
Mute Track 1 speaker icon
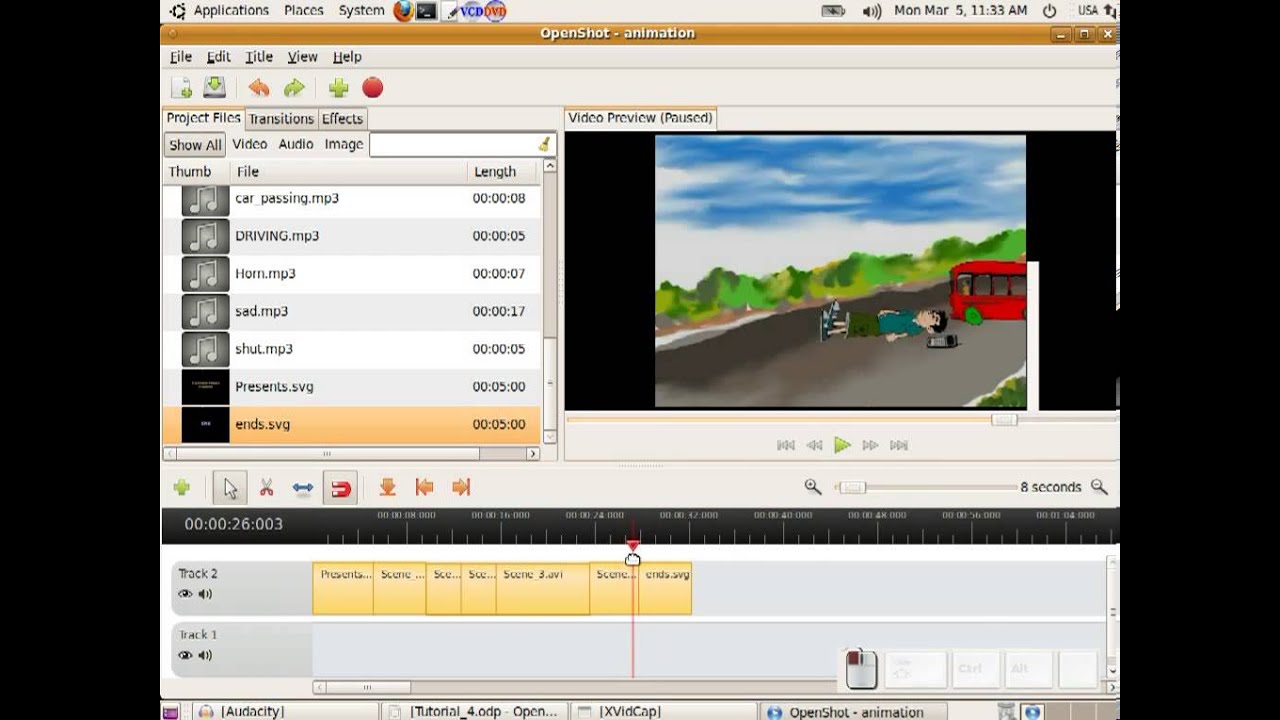click(x=205, y=655)
